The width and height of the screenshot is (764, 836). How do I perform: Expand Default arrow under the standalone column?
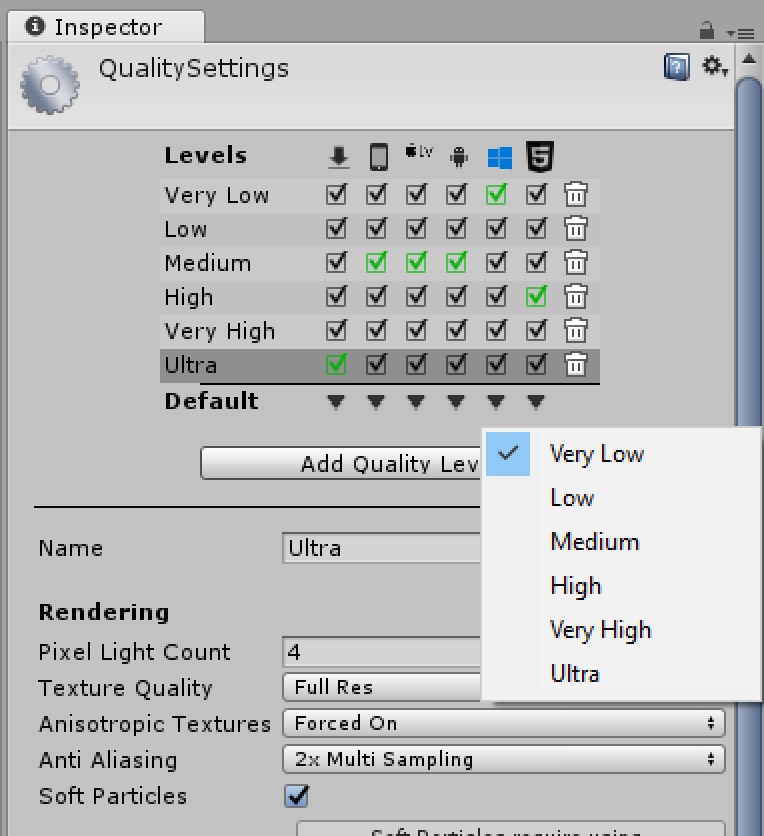[337, 402]
